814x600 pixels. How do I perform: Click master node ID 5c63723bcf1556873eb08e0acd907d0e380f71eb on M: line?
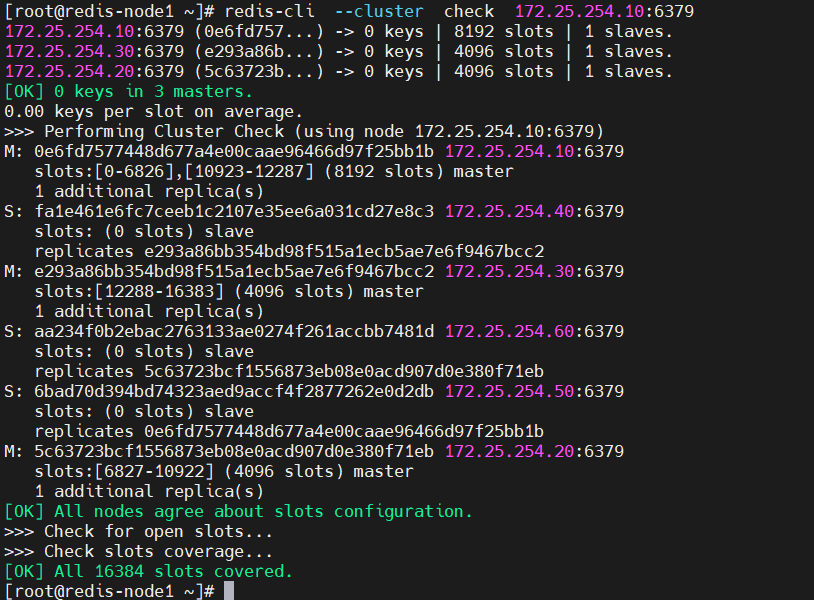pyautogui.click(x=234, y=451)
